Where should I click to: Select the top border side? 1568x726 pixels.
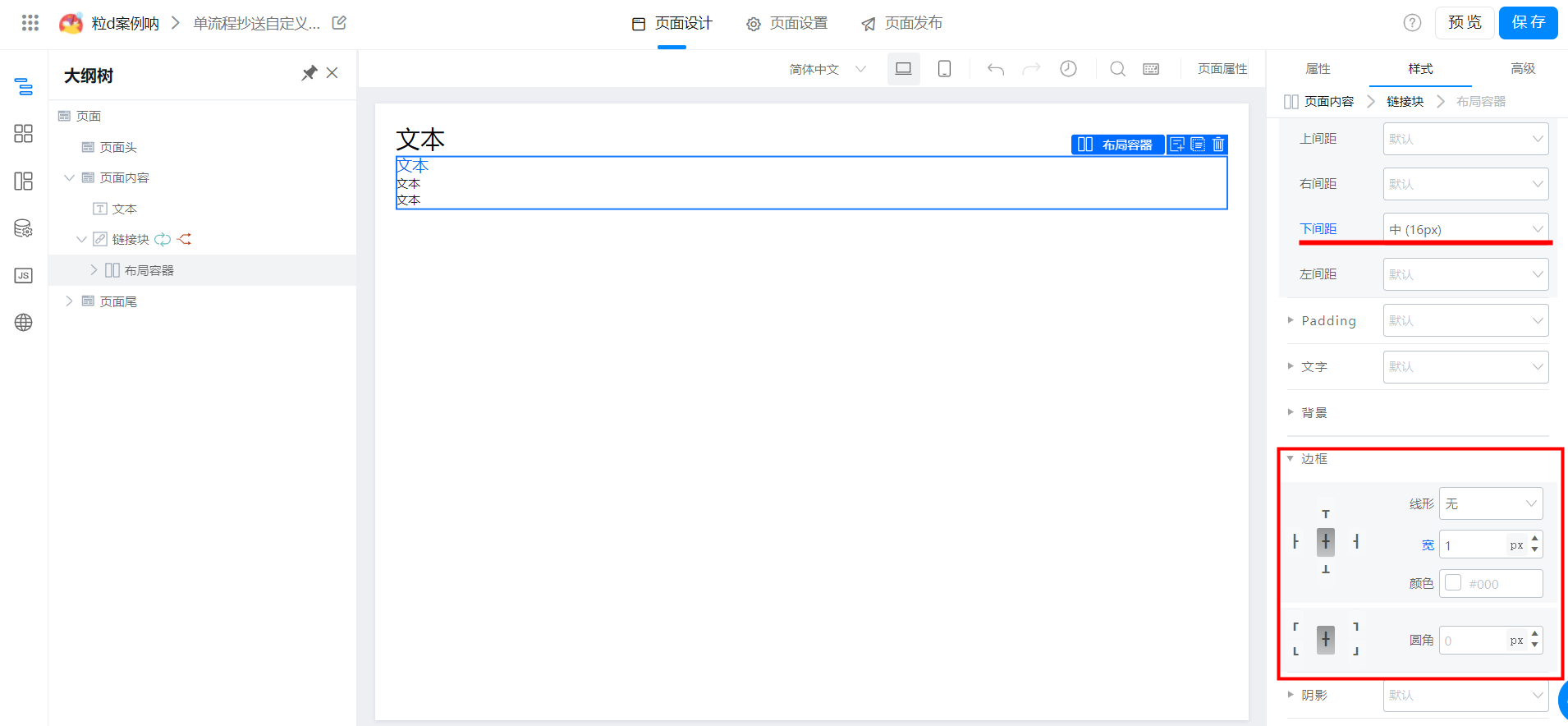click(1326, 514)
